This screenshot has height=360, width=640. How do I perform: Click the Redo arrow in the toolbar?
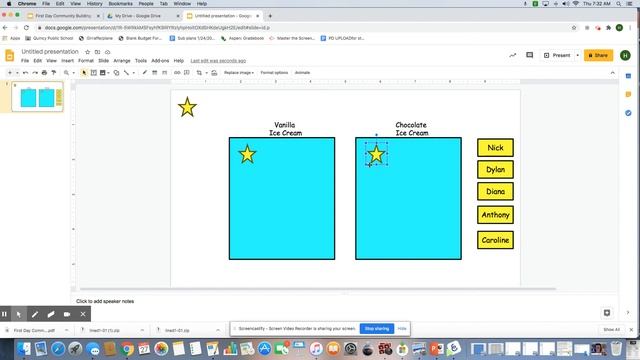point(35,73)
